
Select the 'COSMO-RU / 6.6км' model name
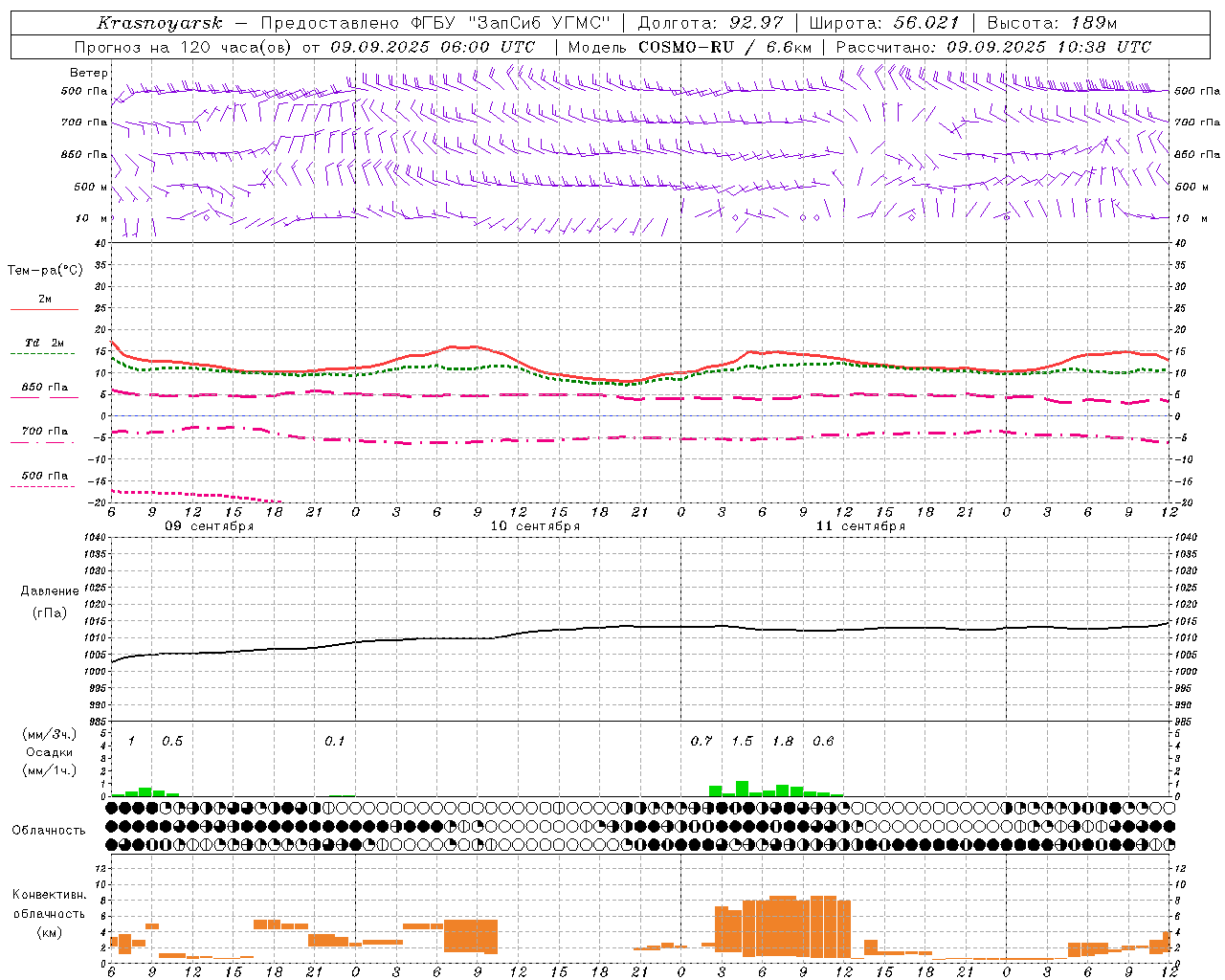(725, 47)
